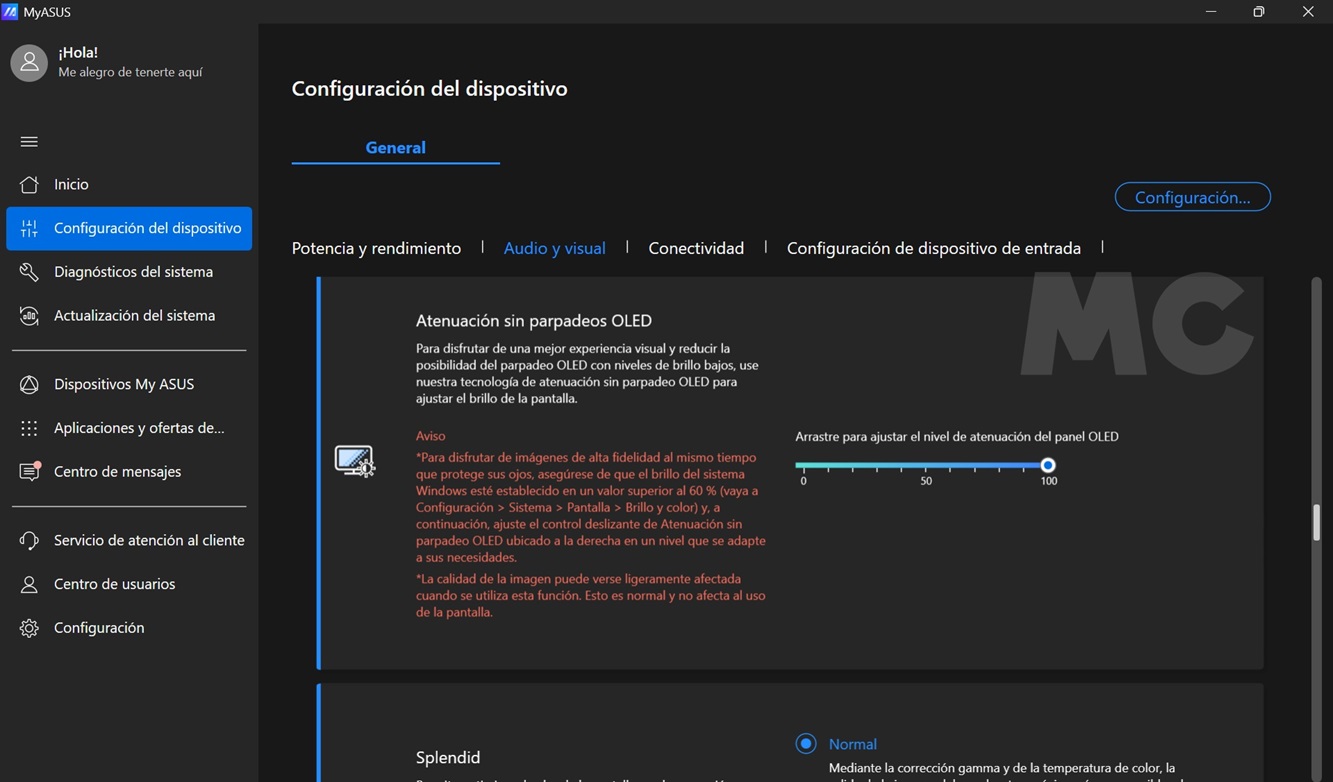Open the Configuración gear icon in sidebar
Image resolution: width=1333 pixels, height=782 pixels.
[x=29, y=628]
